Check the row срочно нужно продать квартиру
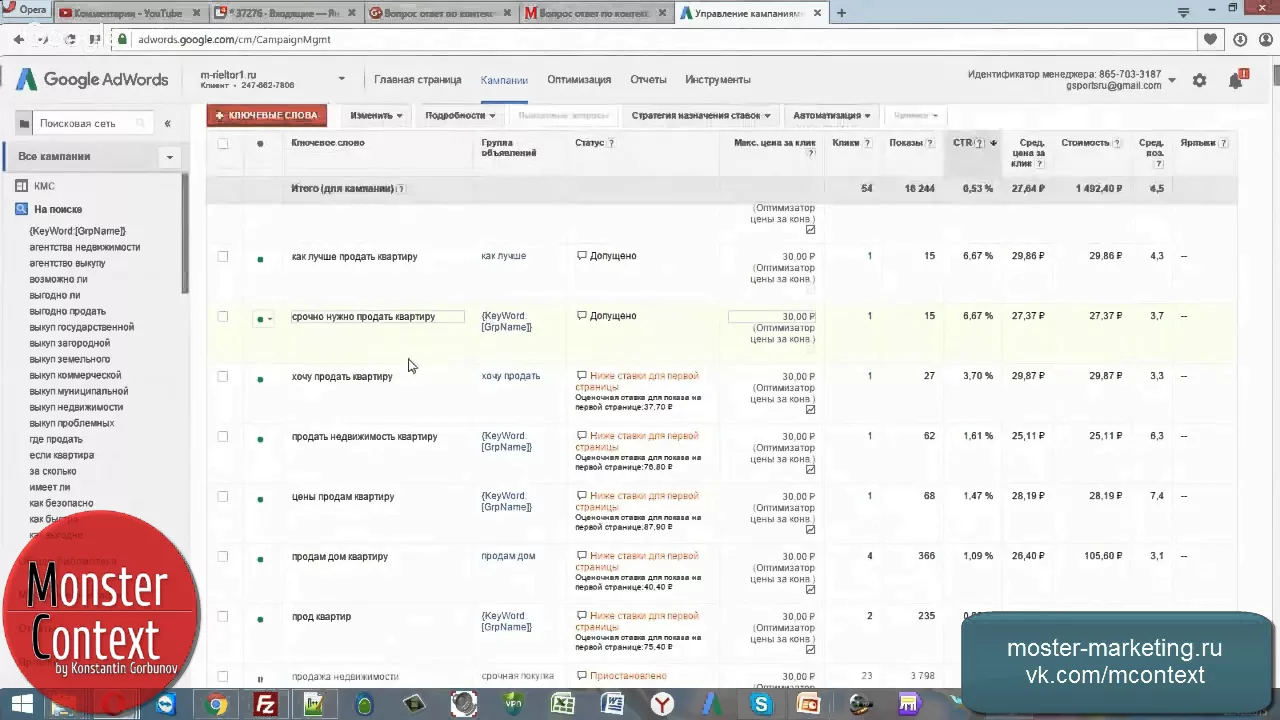The image size is (1280, 720). click(x=223, y=316)
